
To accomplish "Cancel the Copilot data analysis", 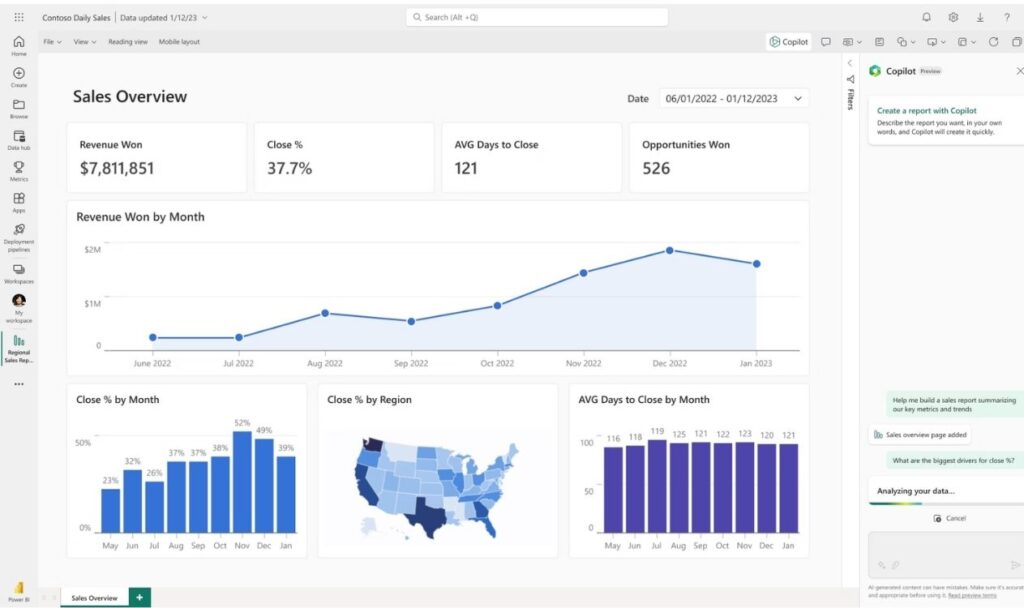I will [x=950, y=518].
